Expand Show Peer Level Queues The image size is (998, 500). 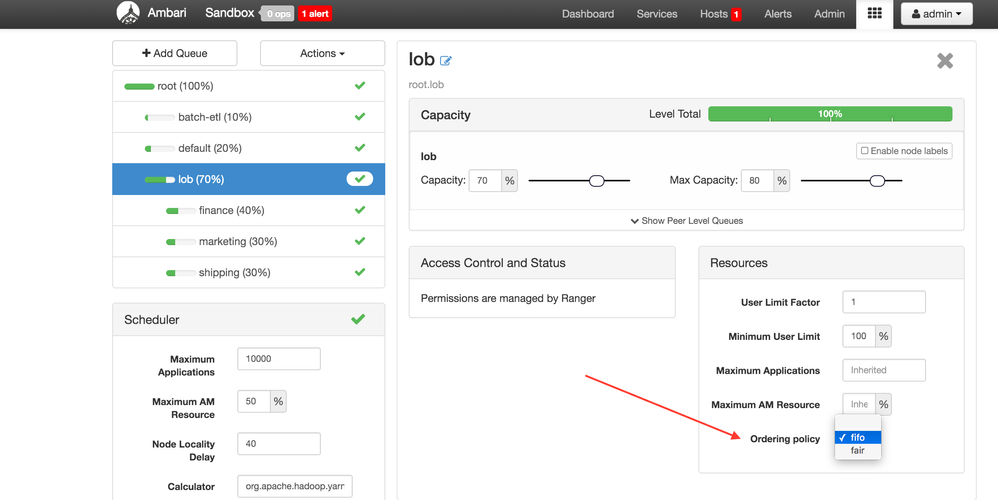687,221
